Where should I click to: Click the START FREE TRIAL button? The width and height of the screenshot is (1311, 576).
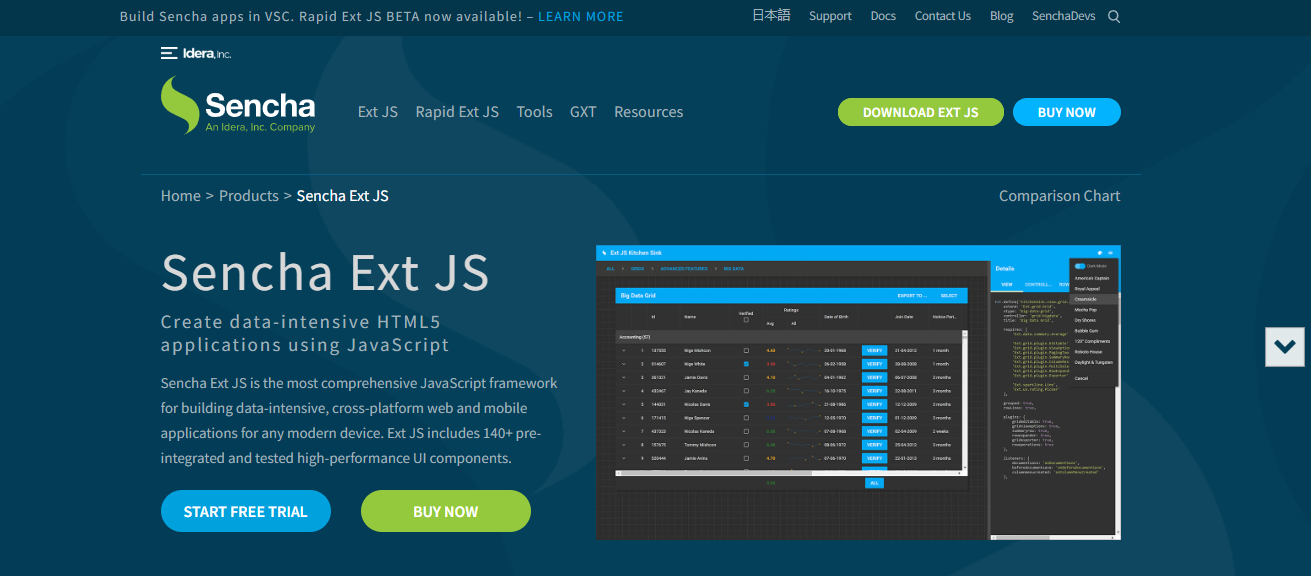(246, 511)
